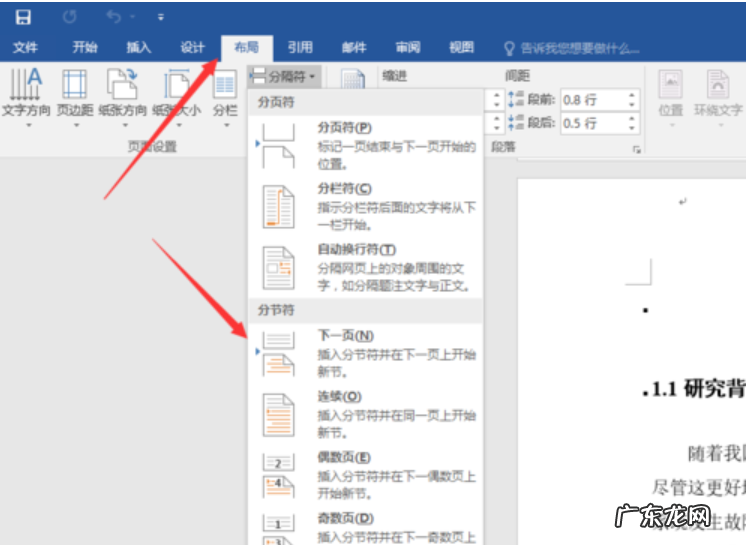This screenshot has width=749, height=545.
Task: Click the 分栏符(C) column break icon
Action: click(x=278, y=207)
